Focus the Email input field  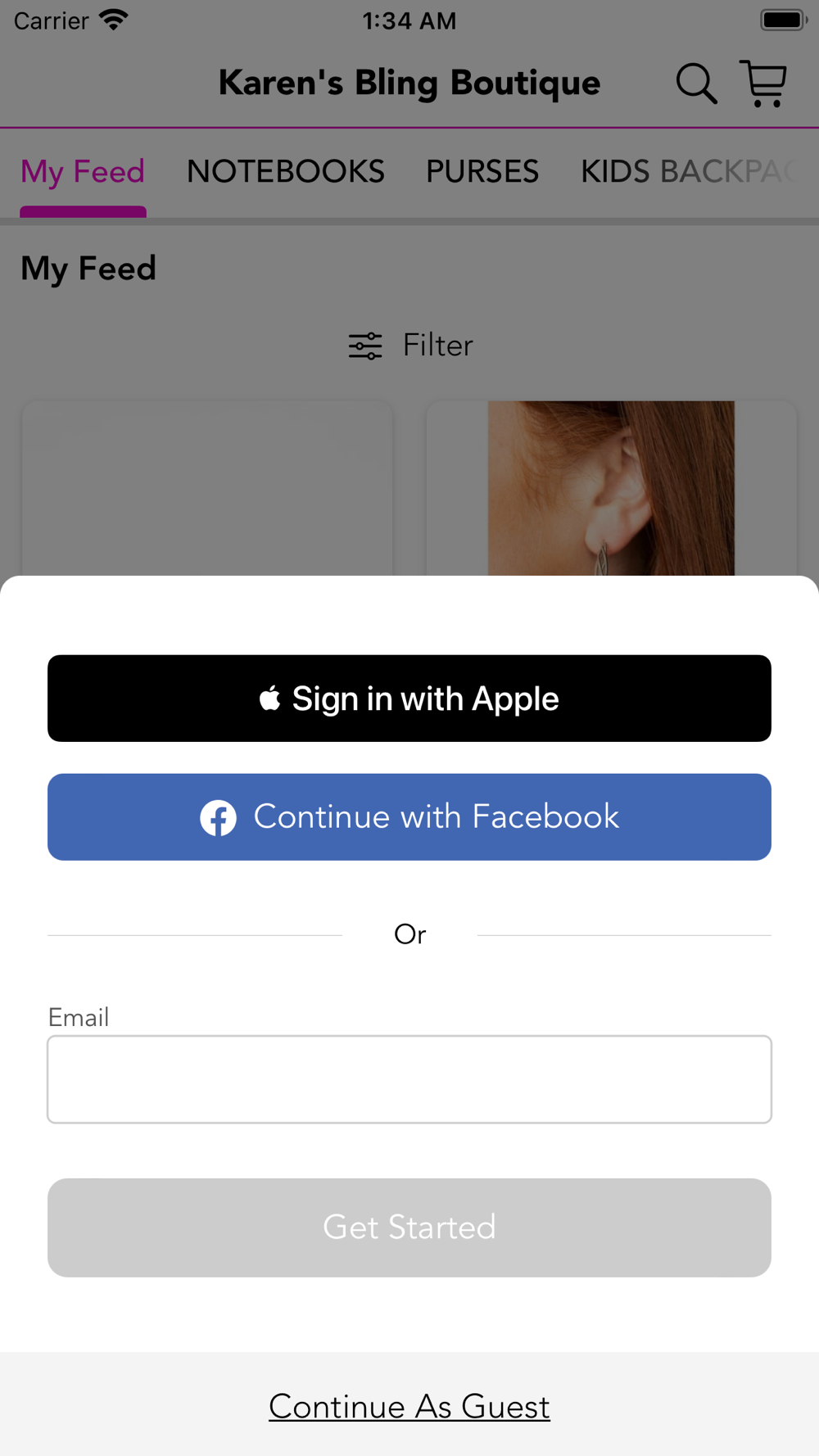pyautogui.click(x=409, y=1079)
